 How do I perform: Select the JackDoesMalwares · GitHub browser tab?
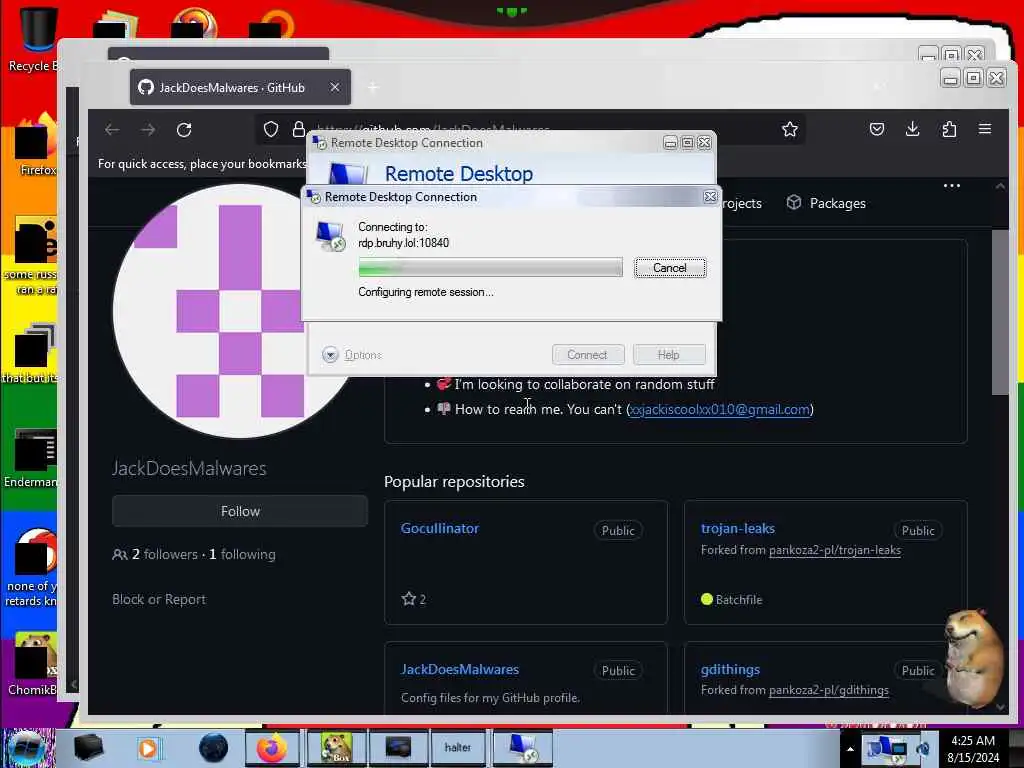click(240, 87)
